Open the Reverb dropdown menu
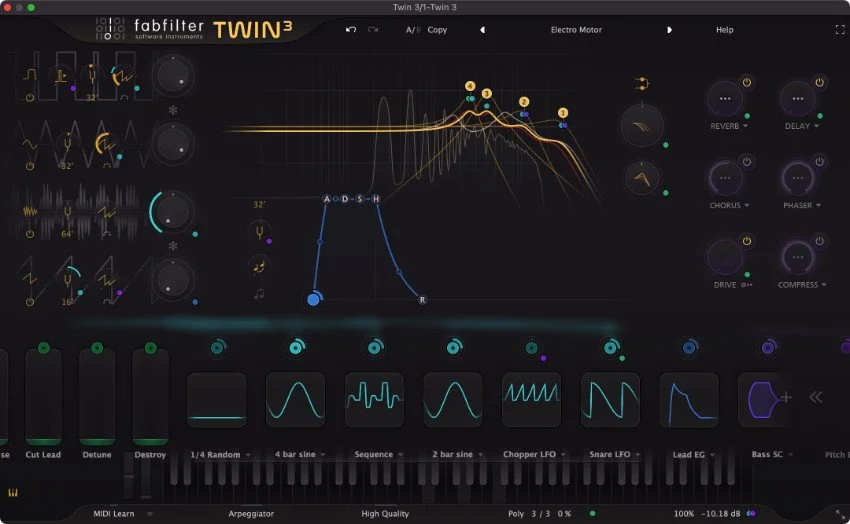The height and width of the screenshot is (524, 850). (x=745, y=126)
